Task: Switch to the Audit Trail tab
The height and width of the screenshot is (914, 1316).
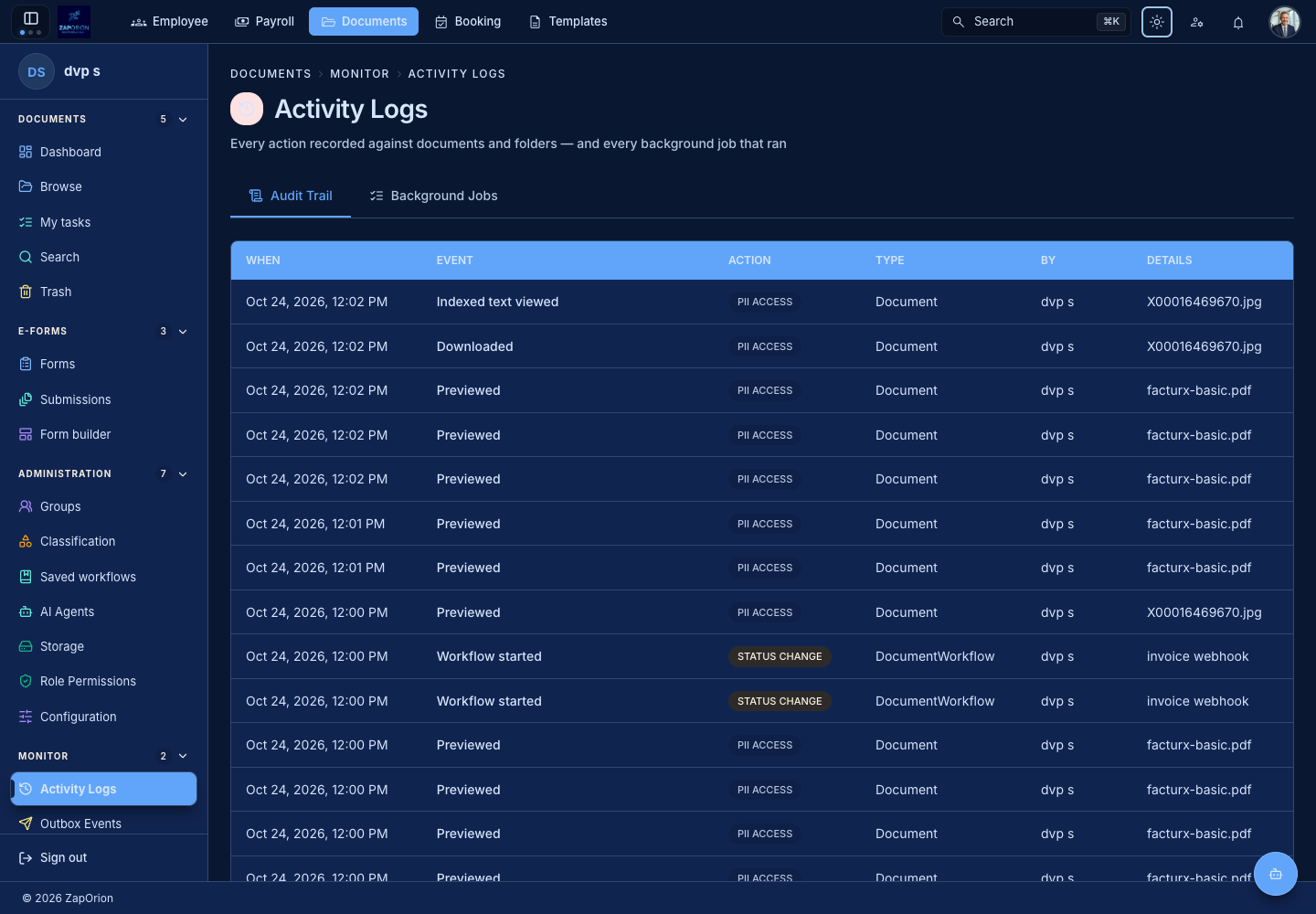Action: pyautogui.click(x=291, y=196)
